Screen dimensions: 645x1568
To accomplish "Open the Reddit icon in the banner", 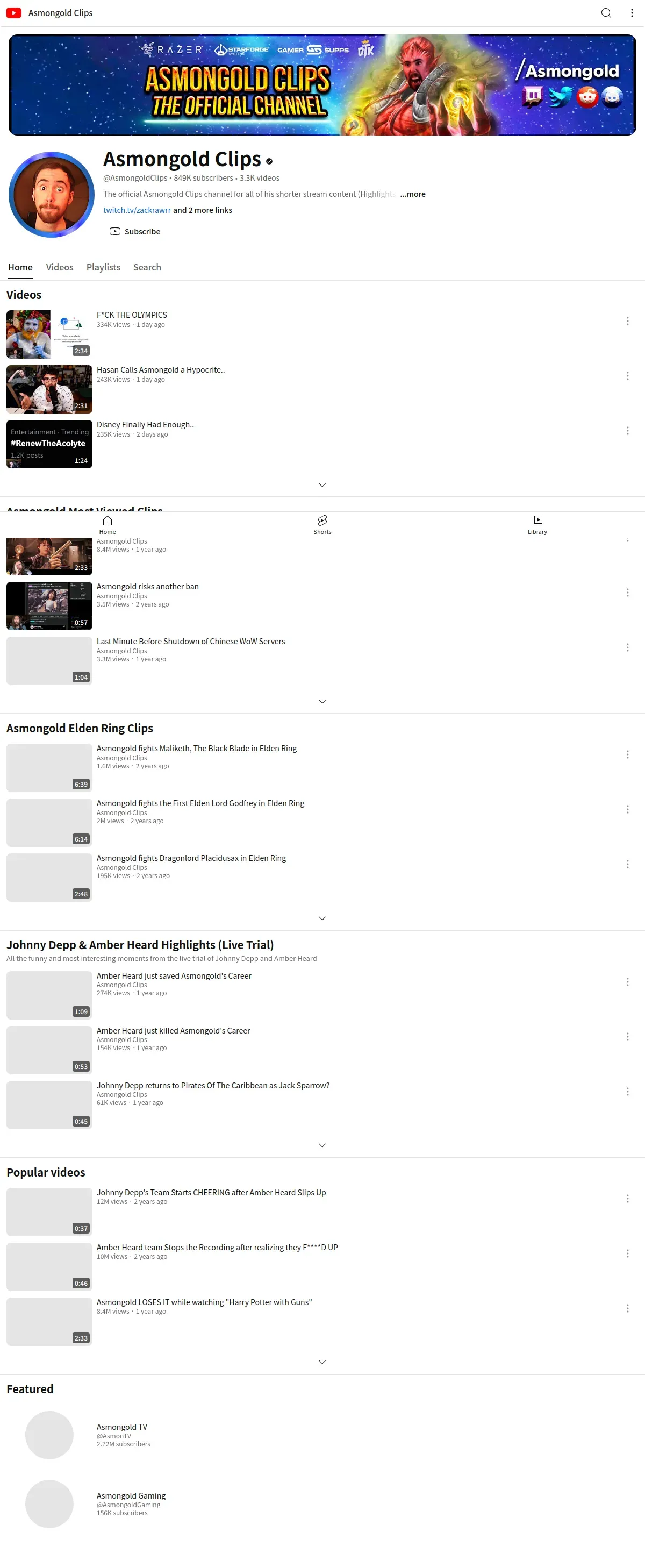I will 587,96.
